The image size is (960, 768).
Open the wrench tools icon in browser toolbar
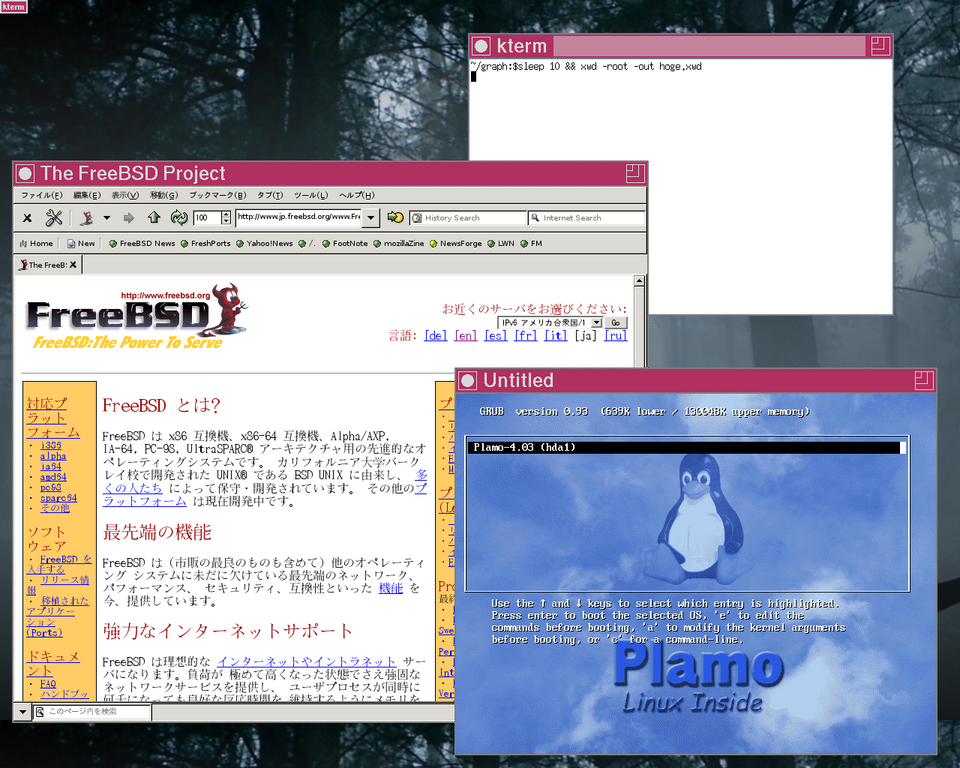coord(54,217)
